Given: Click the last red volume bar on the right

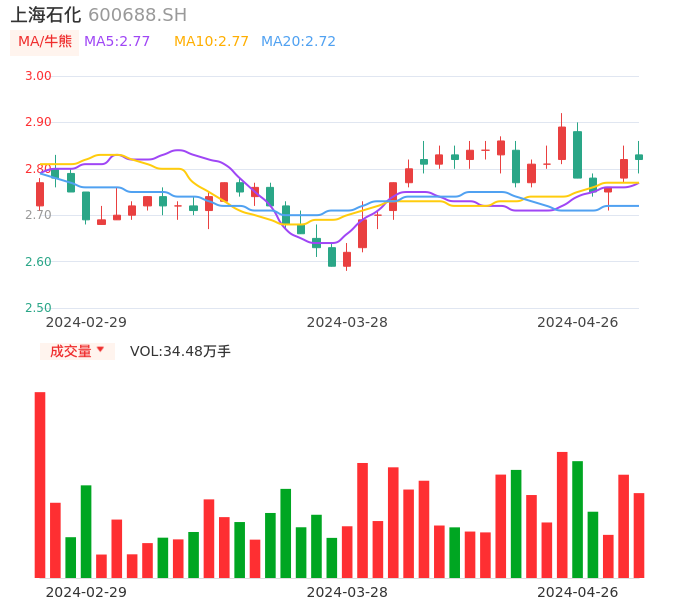Looking at the screenshot, I should [639, 535].
